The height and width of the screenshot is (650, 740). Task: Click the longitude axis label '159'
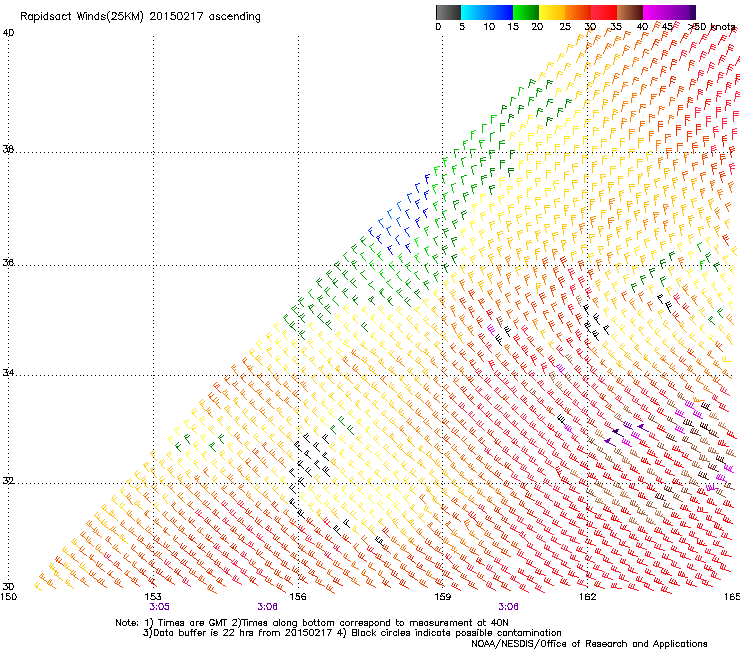tap(443, 597)
